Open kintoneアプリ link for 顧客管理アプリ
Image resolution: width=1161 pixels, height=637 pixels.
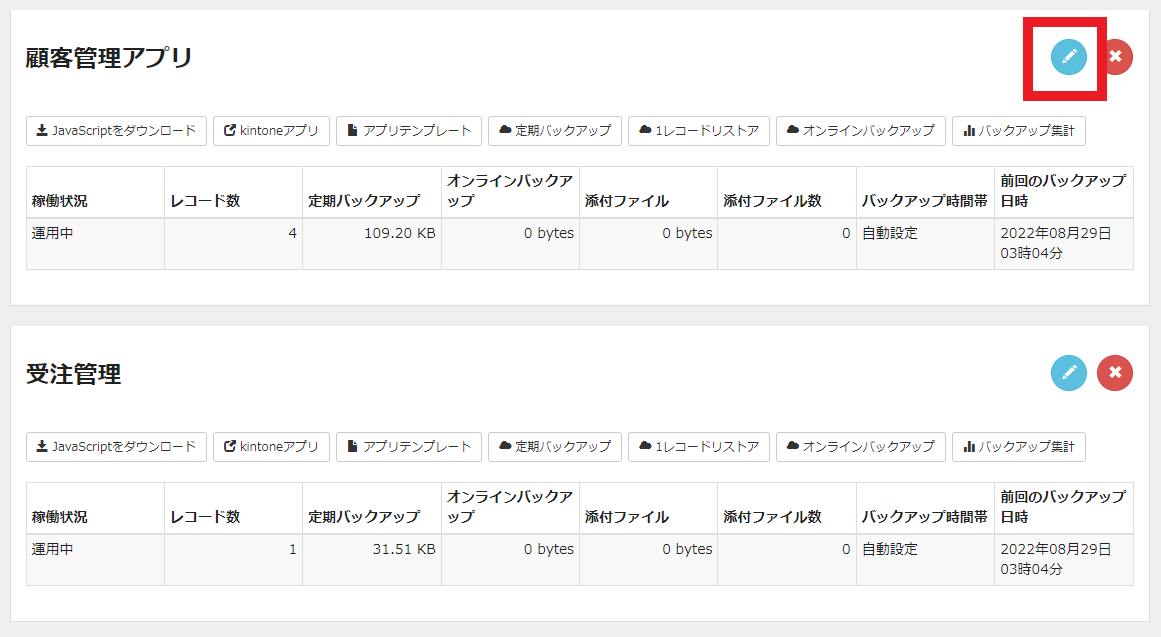(x=271, y=131)
